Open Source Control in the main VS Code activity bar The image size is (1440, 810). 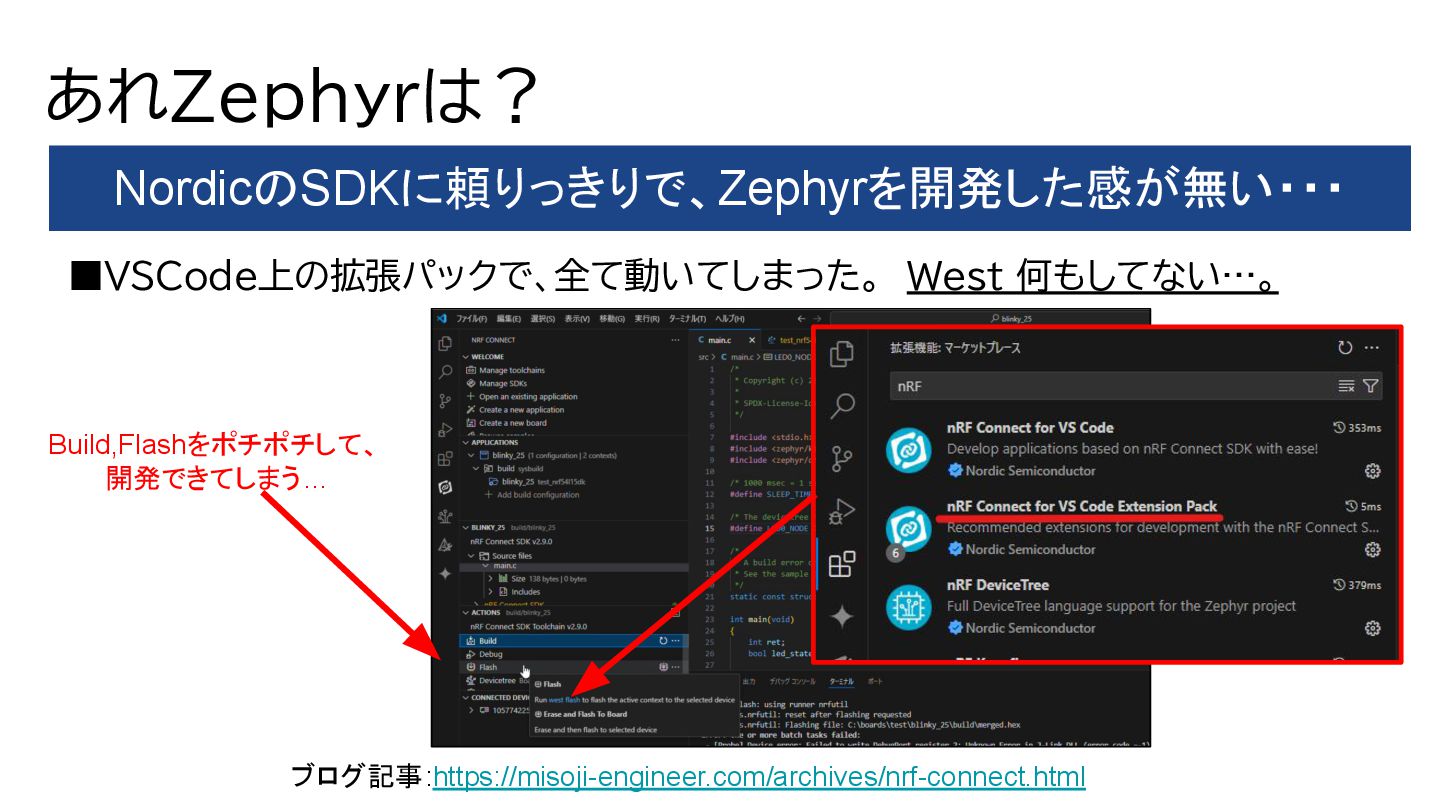[x=445, y=401]
